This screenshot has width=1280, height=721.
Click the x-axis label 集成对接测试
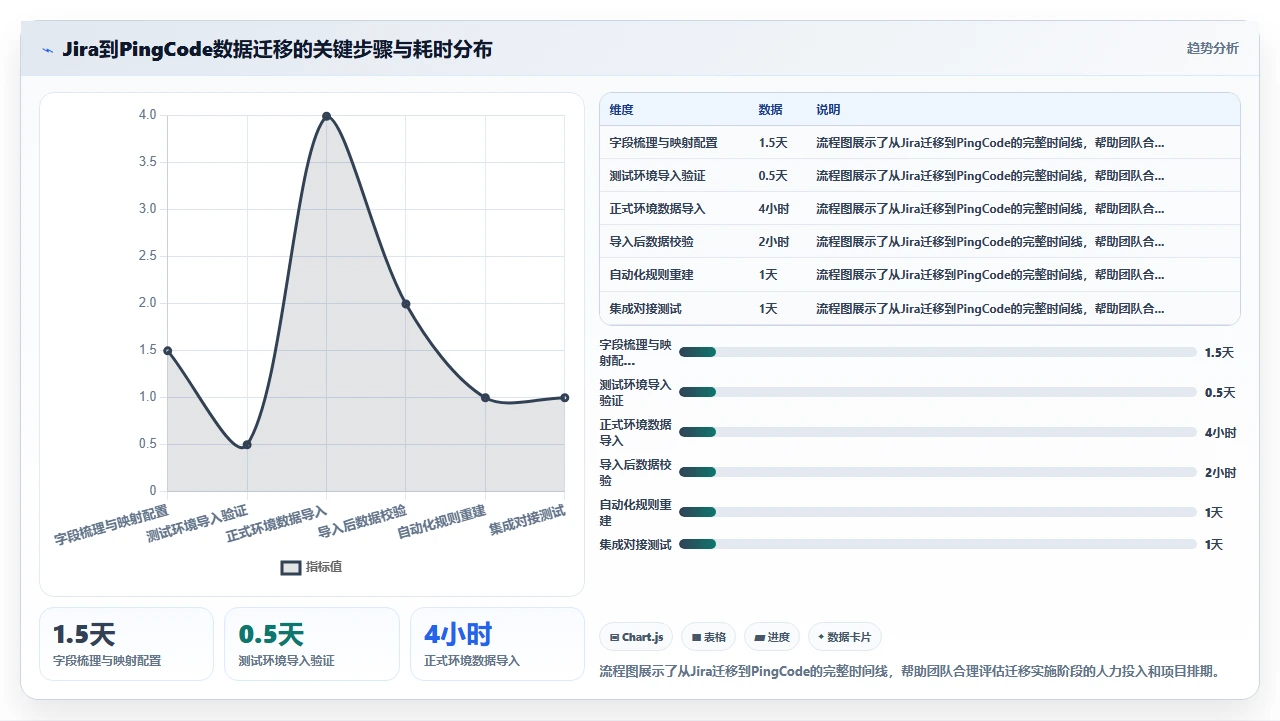pyautogui.click(x=527, y=520)
